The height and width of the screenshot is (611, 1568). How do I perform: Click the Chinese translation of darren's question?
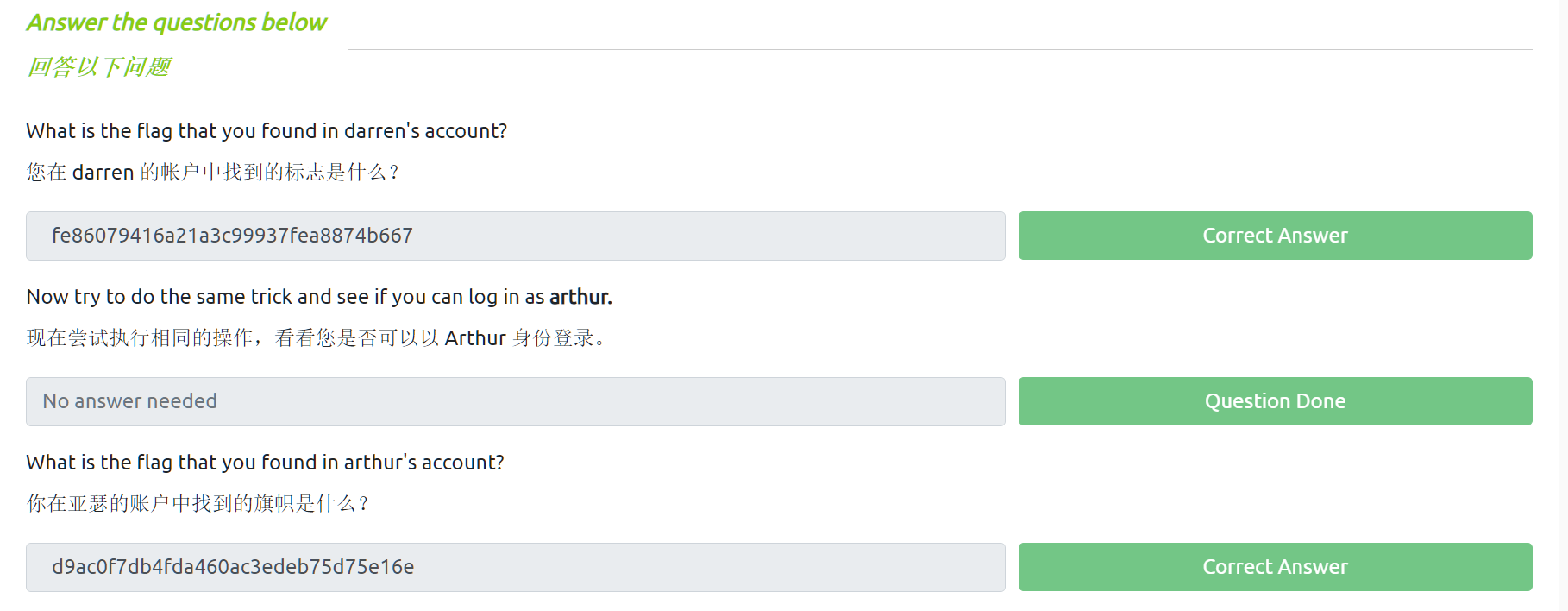pyautogui.click(x=212, y=173)
